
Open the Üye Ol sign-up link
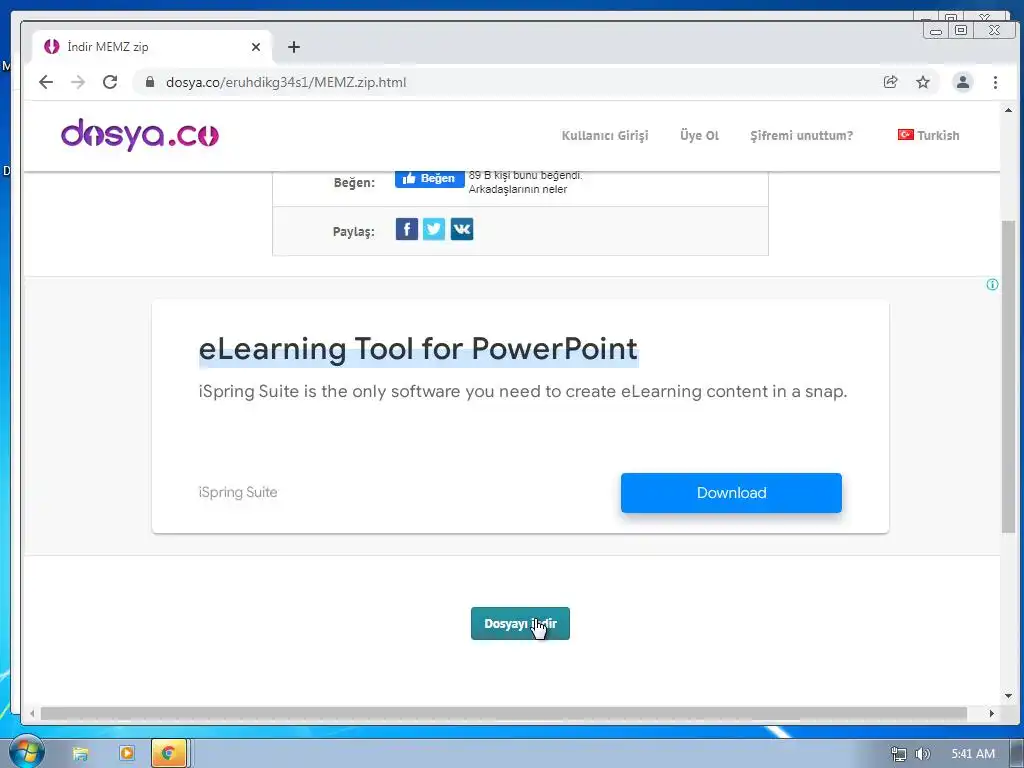pos(699,136)
